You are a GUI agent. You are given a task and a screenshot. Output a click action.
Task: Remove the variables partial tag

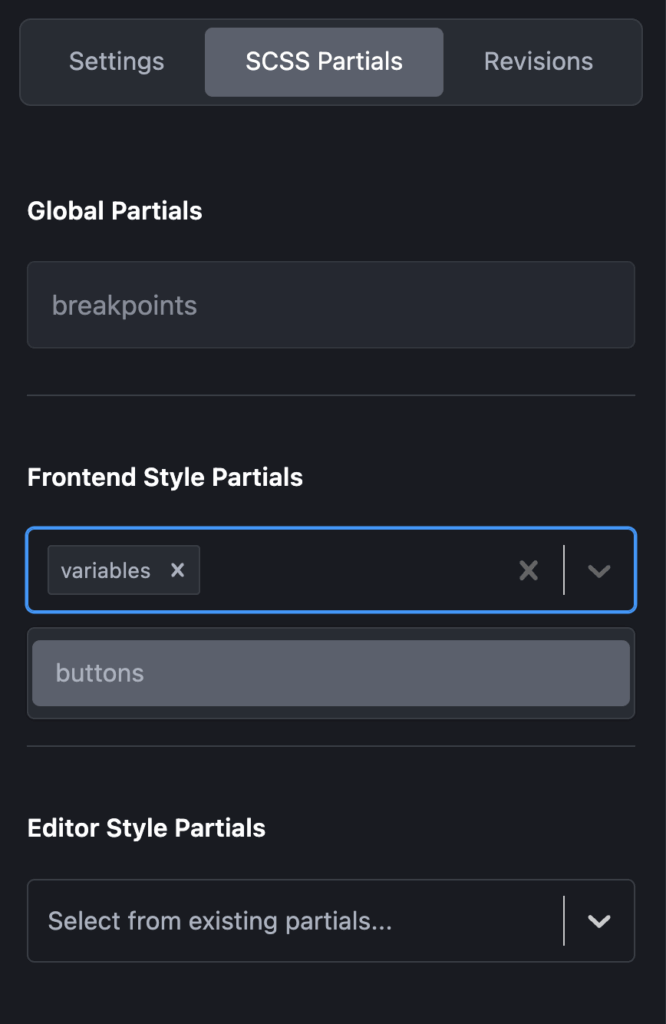click(x=177, y=570)
